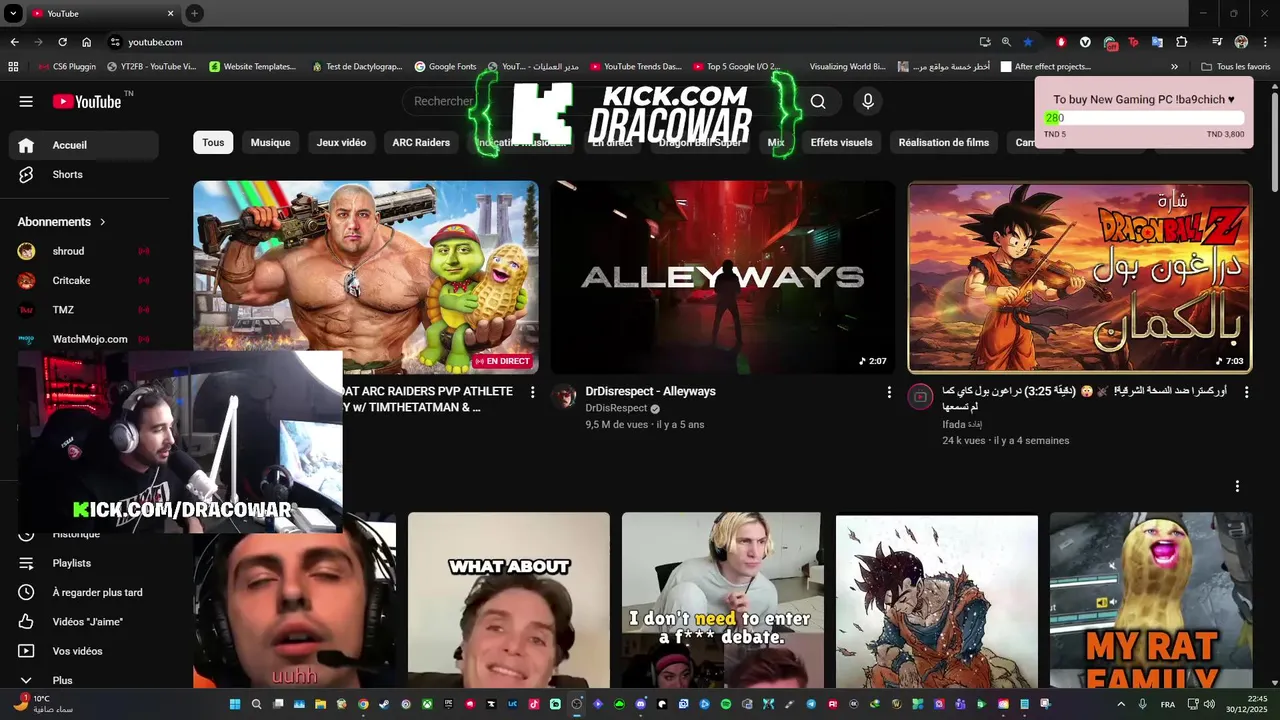Open the WHAT ABOUT short thumbnail
The width and height of the screenshot is (1280, 720).
click(509, 600)
